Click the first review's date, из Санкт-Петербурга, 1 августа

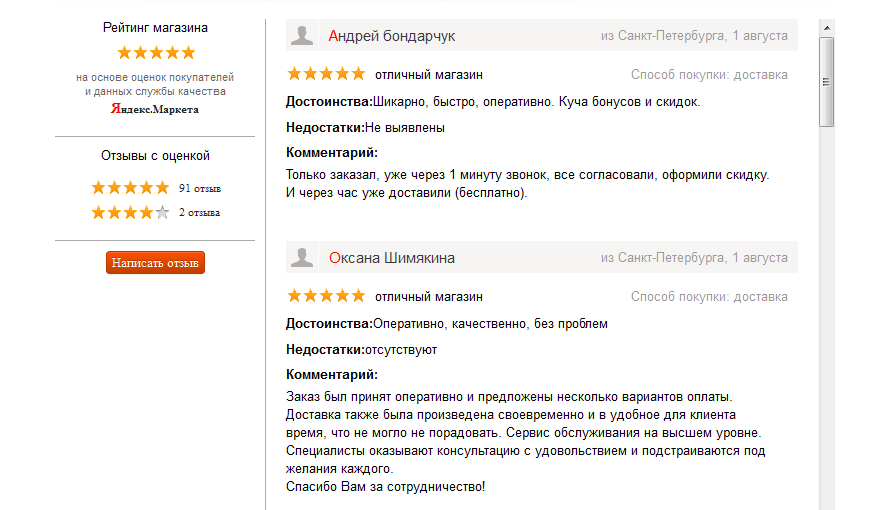694,36
